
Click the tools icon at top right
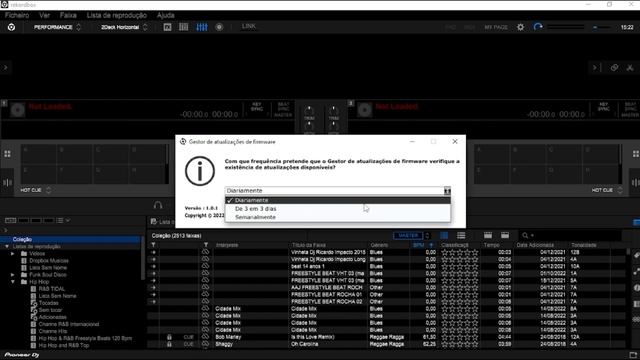(x=630, y=68)
